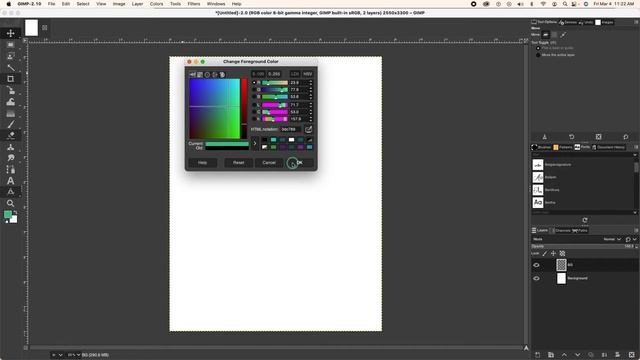Adjust the R color slider
This screenshot has width=640, height=360.
click(275, 82)
